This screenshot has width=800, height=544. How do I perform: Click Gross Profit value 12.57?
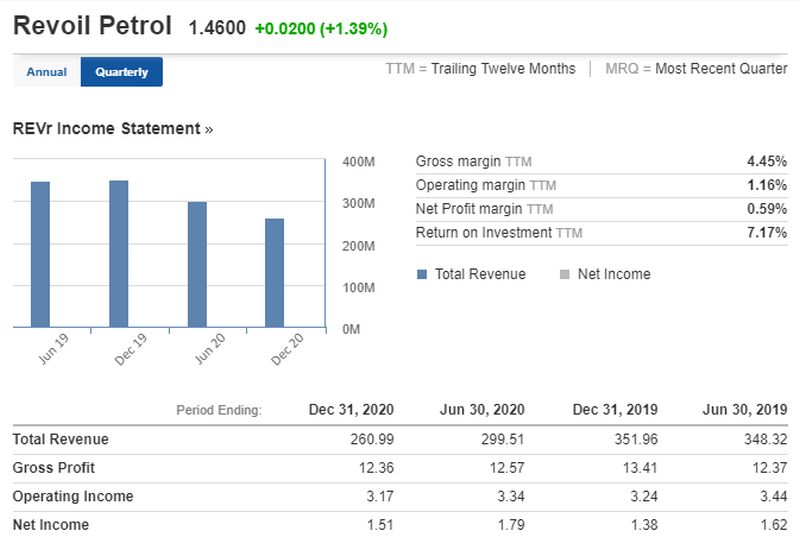[507, 468]
